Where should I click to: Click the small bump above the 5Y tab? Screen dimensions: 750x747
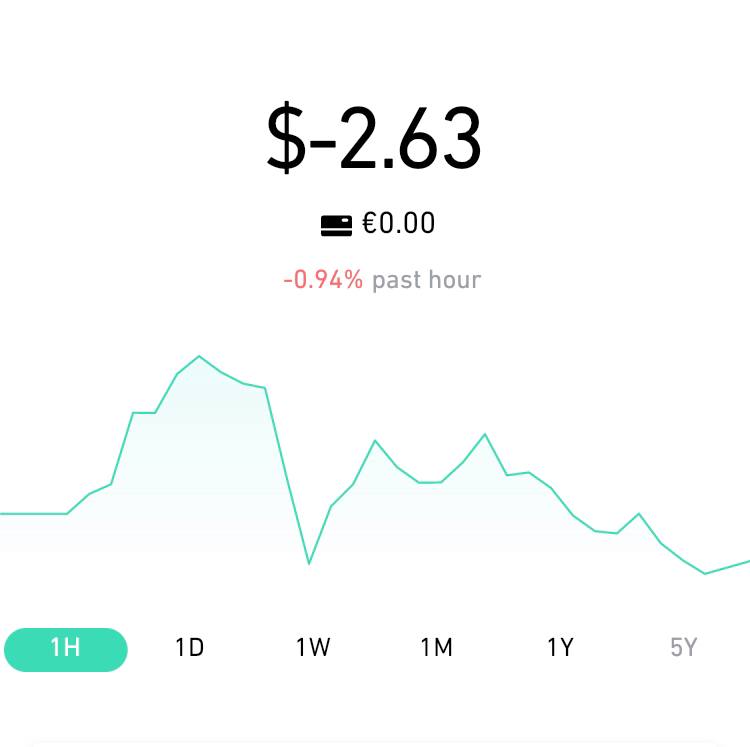click(639, 513)
